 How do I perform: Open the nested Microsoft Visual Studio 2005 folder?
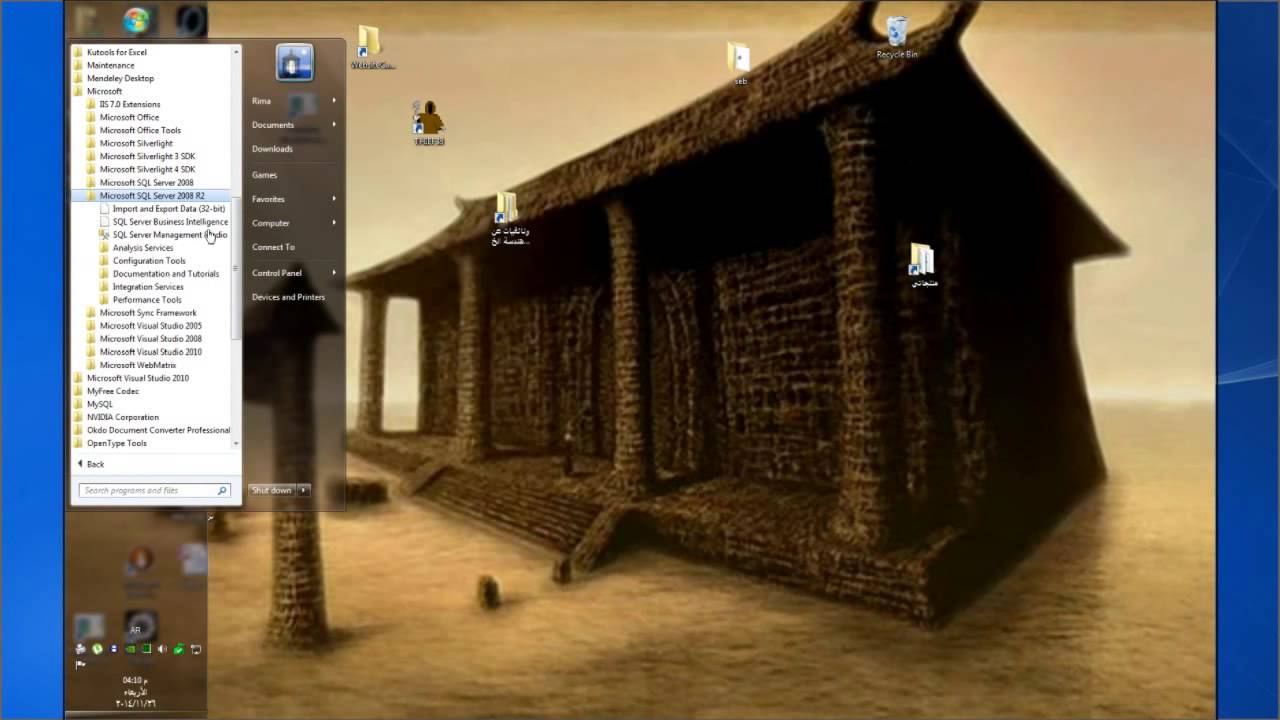pos(144,326)
